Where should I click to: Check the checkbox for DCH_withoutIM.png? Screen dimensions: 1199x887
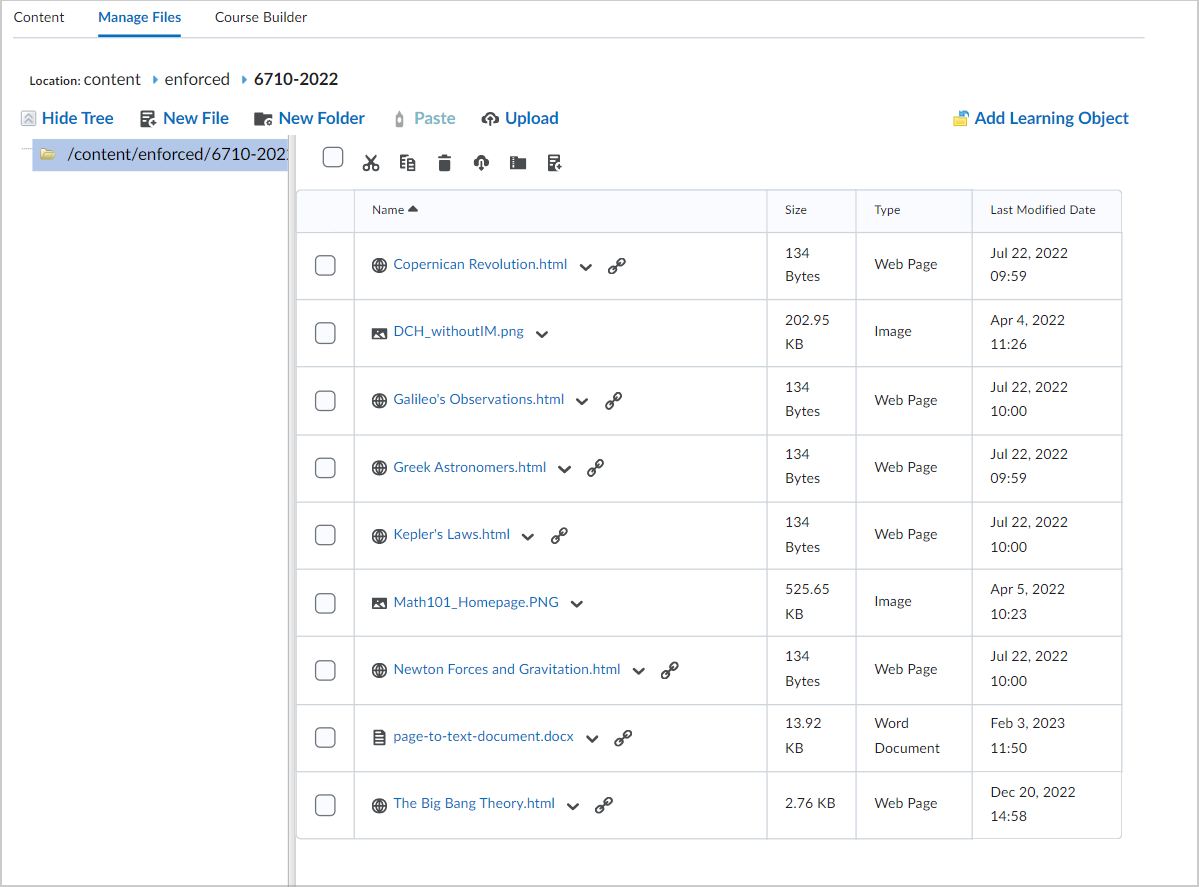[324, 333]
